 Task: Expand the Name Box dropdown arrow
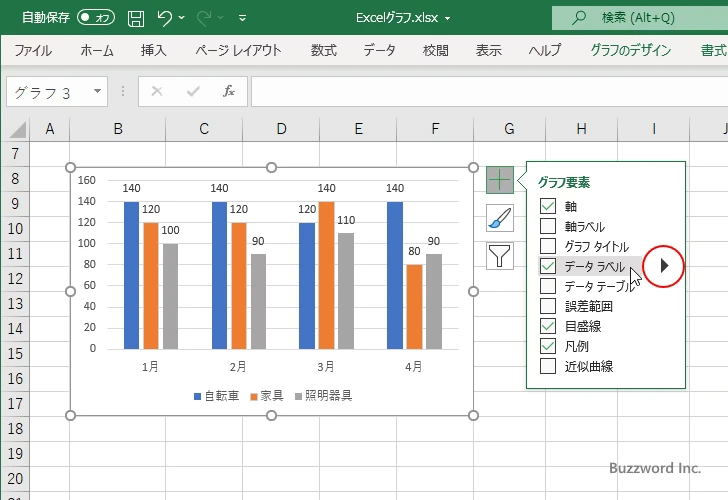tap(97, 91)
